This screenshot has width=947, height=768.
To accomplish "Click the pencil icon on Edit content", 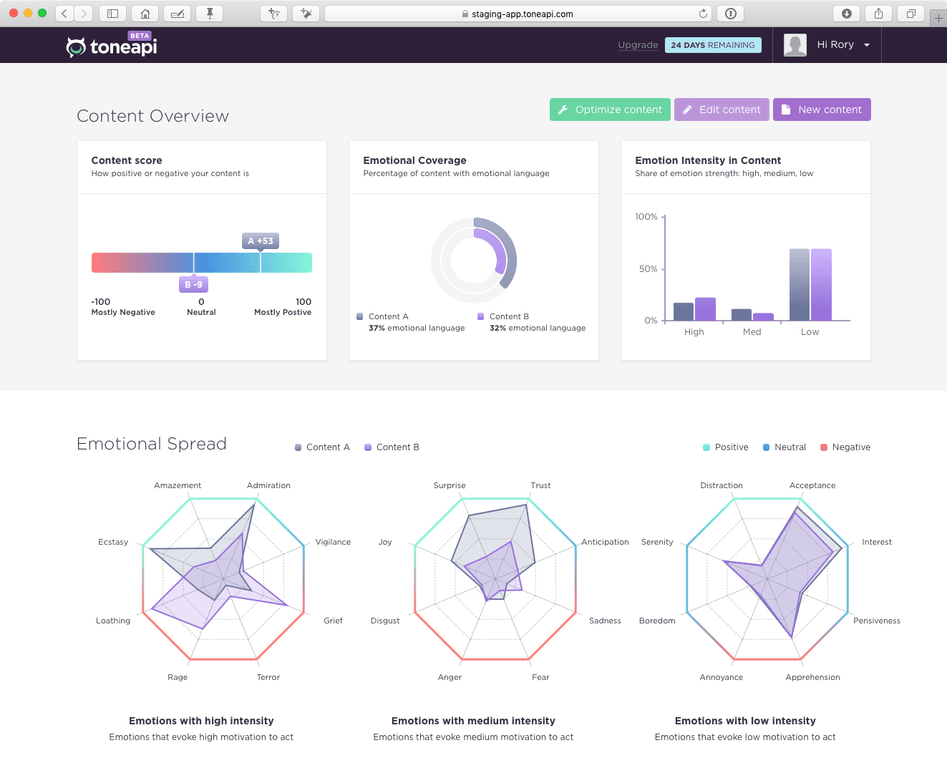I will tap(687, 109).
